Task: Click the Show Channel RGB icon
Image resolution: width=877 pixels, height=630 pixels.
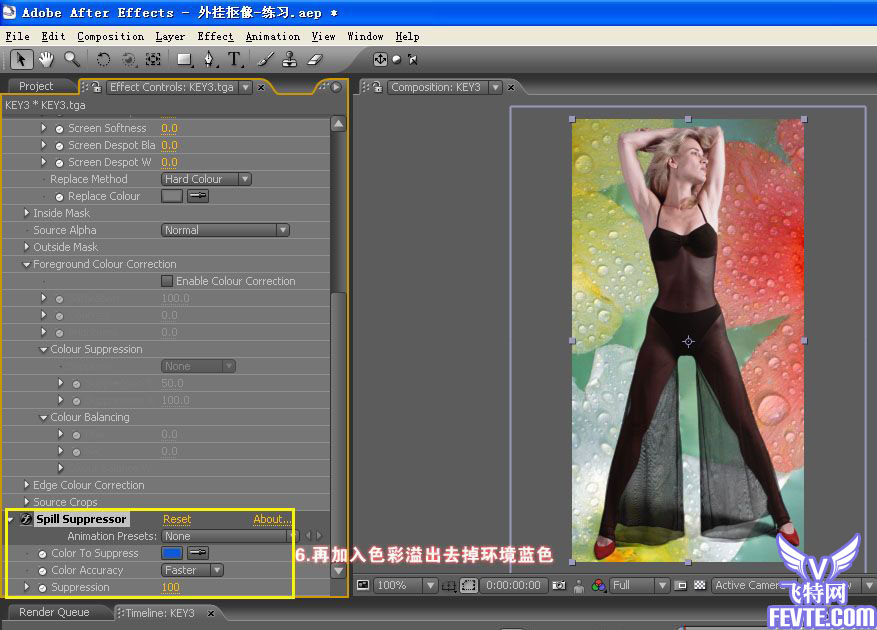Action: point(598,585)
